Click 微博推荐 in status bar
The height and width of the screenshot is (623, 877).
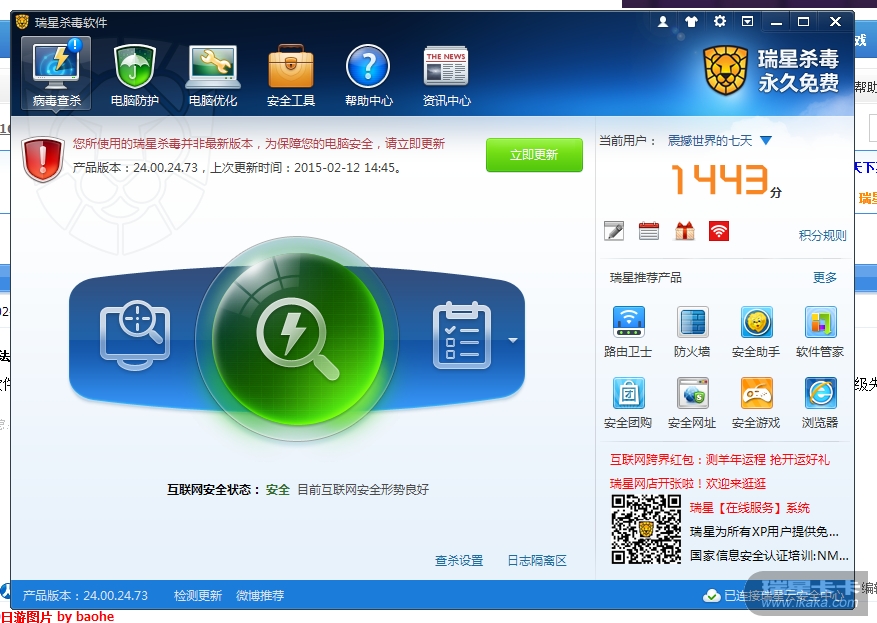tap(260, 596)
